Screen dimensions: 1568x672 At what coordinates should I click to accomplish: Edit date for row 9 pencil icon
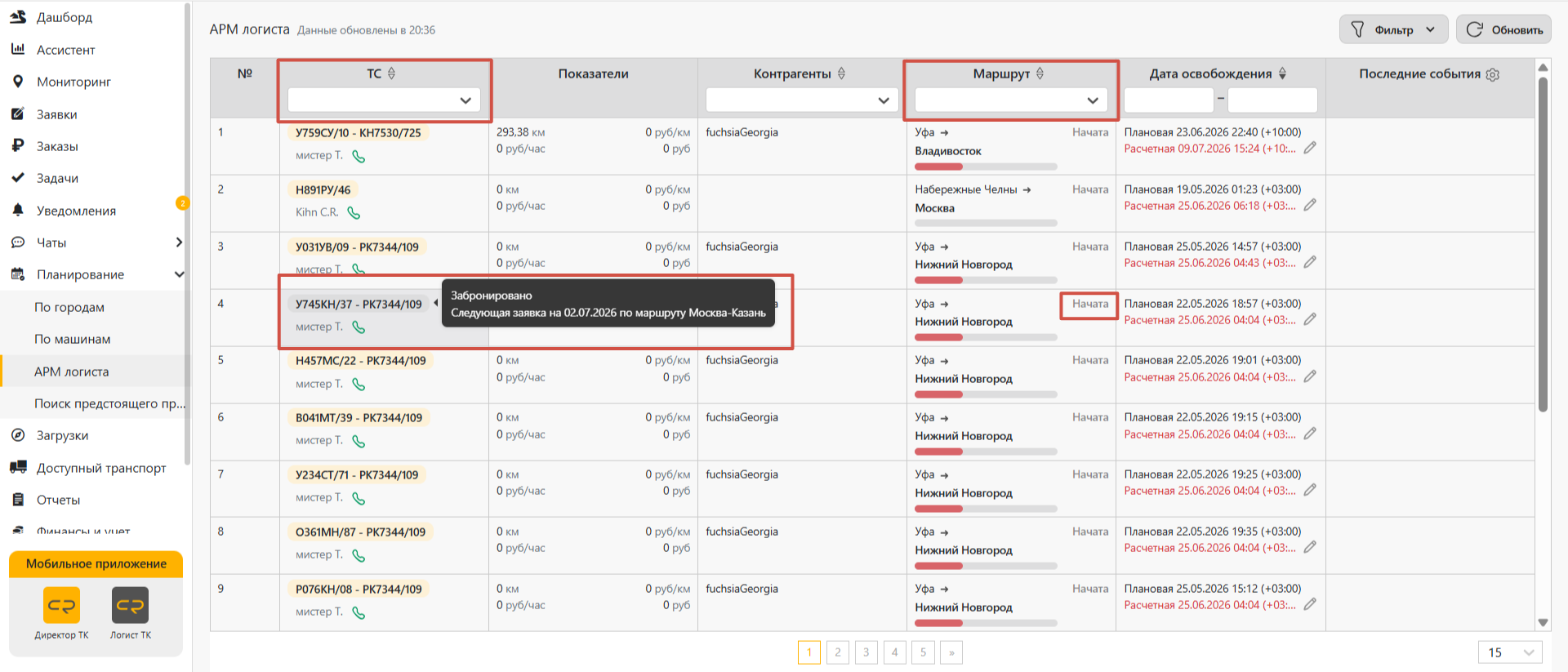click(x=1310, y=604)
